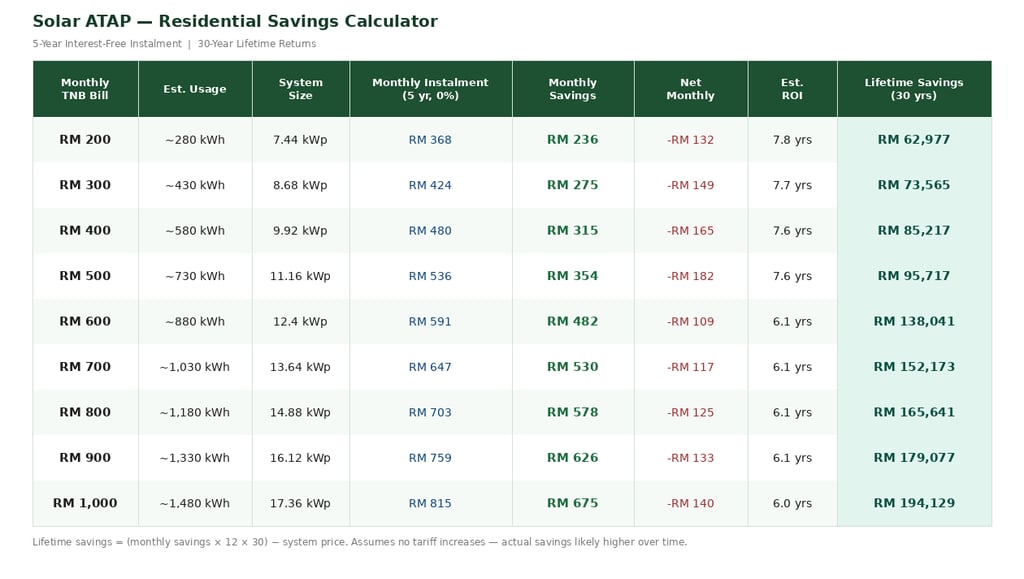Image resolution: width=1024 pixels, height=579 pixels.
Task: Click the RM 200 bill row cell
Action: 85,140
